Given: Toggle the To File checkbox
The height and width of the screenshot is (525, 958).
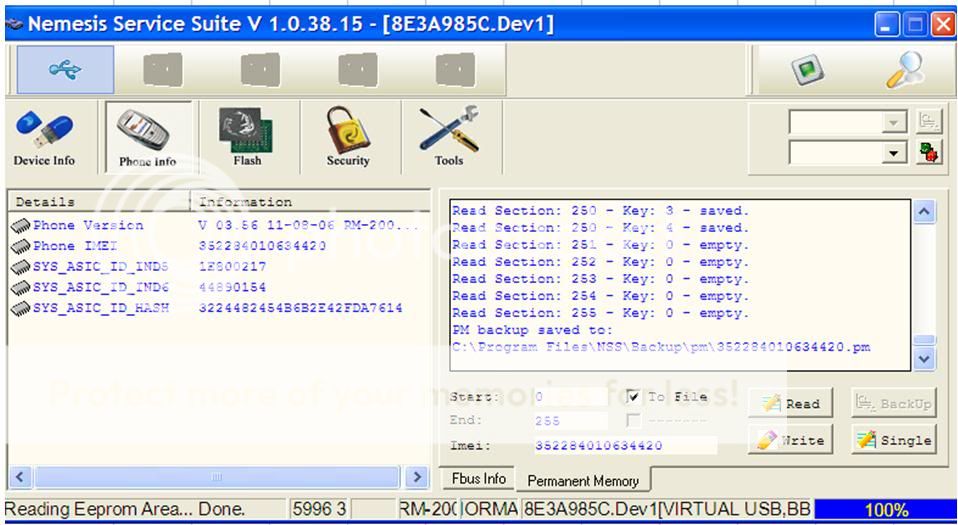Looking at the screenshot, I should pyautogui.click(x=634, y=397).
